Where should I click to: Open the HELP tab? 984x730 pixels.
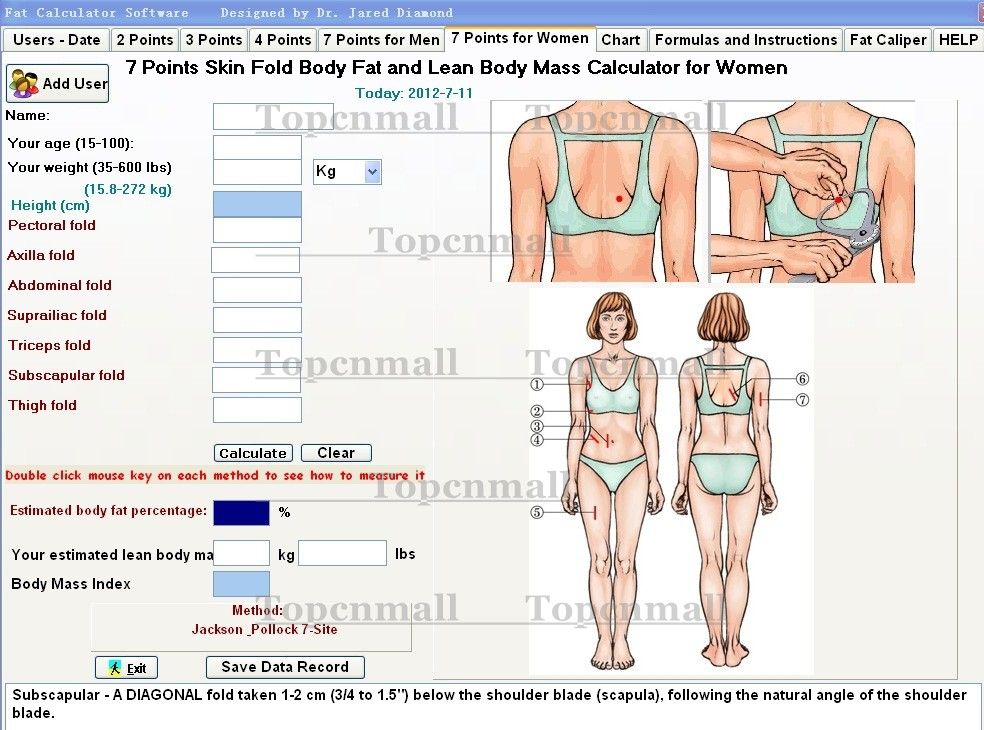coord(958,40)
